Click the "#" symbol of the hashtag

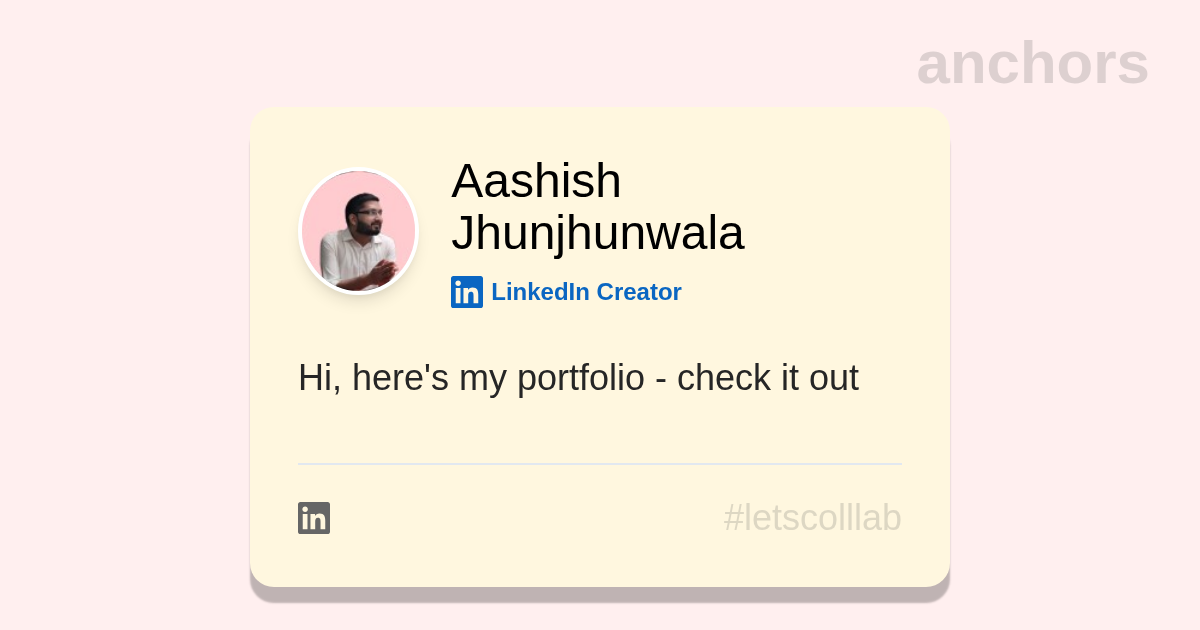pyautogui.click(x=734, y=518)
